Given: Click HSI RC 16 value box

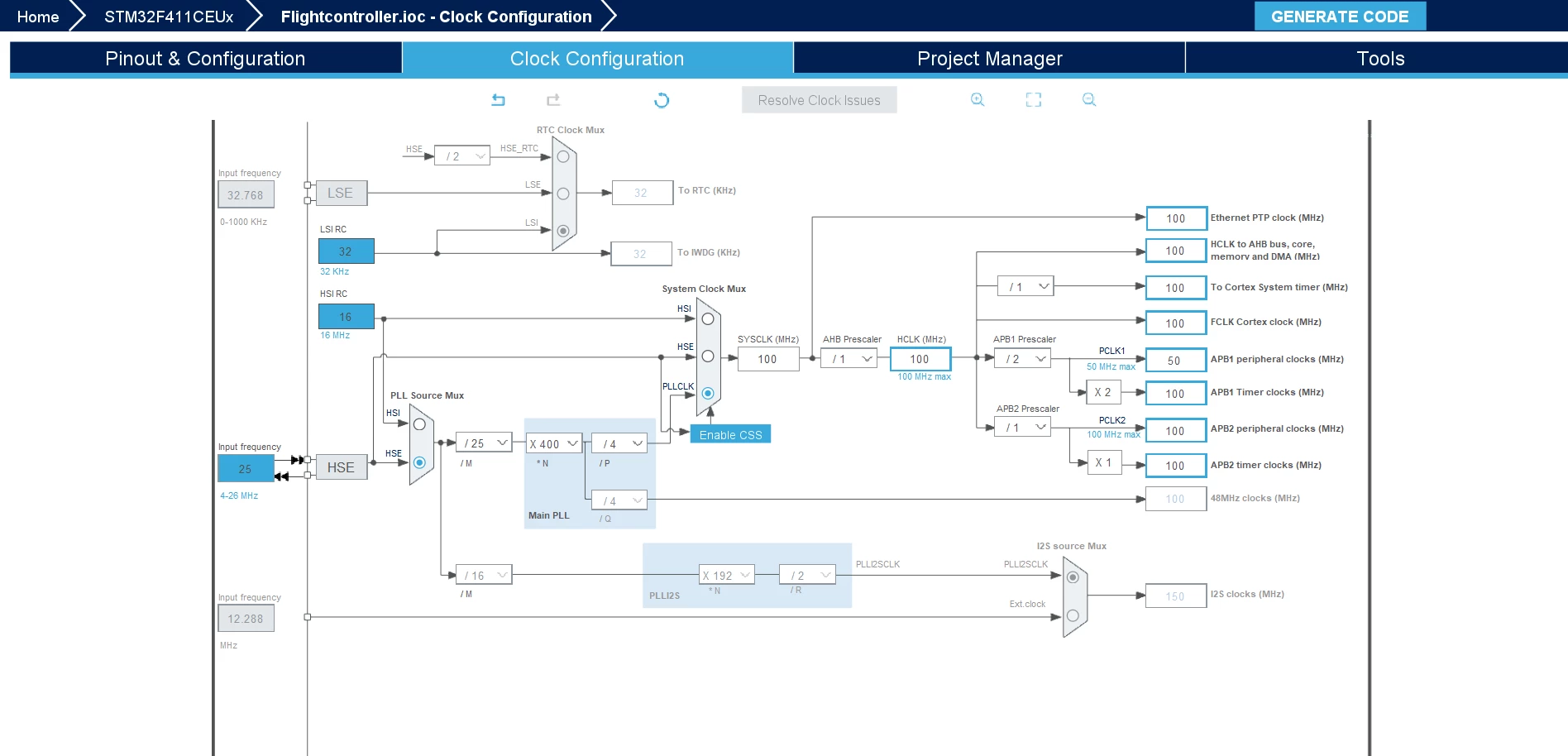Looking at the screenshot, I should tap(346, 317).
